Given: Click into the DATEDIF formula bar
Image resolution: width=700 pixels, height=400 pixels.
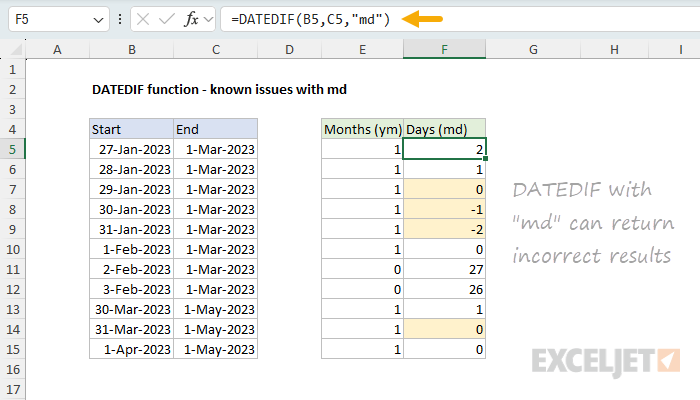Looking at the screenshot, I should tap(460, 19).
